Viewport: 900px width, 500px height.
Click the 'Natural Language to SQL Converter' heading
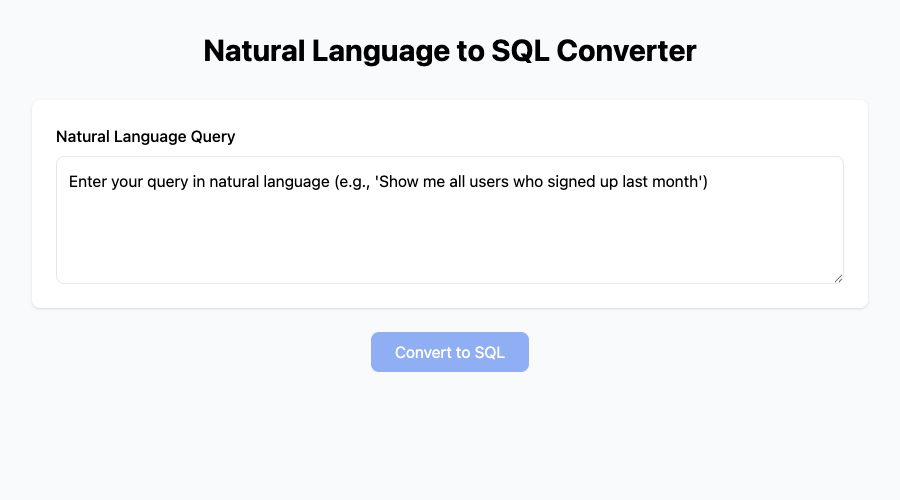450,51
